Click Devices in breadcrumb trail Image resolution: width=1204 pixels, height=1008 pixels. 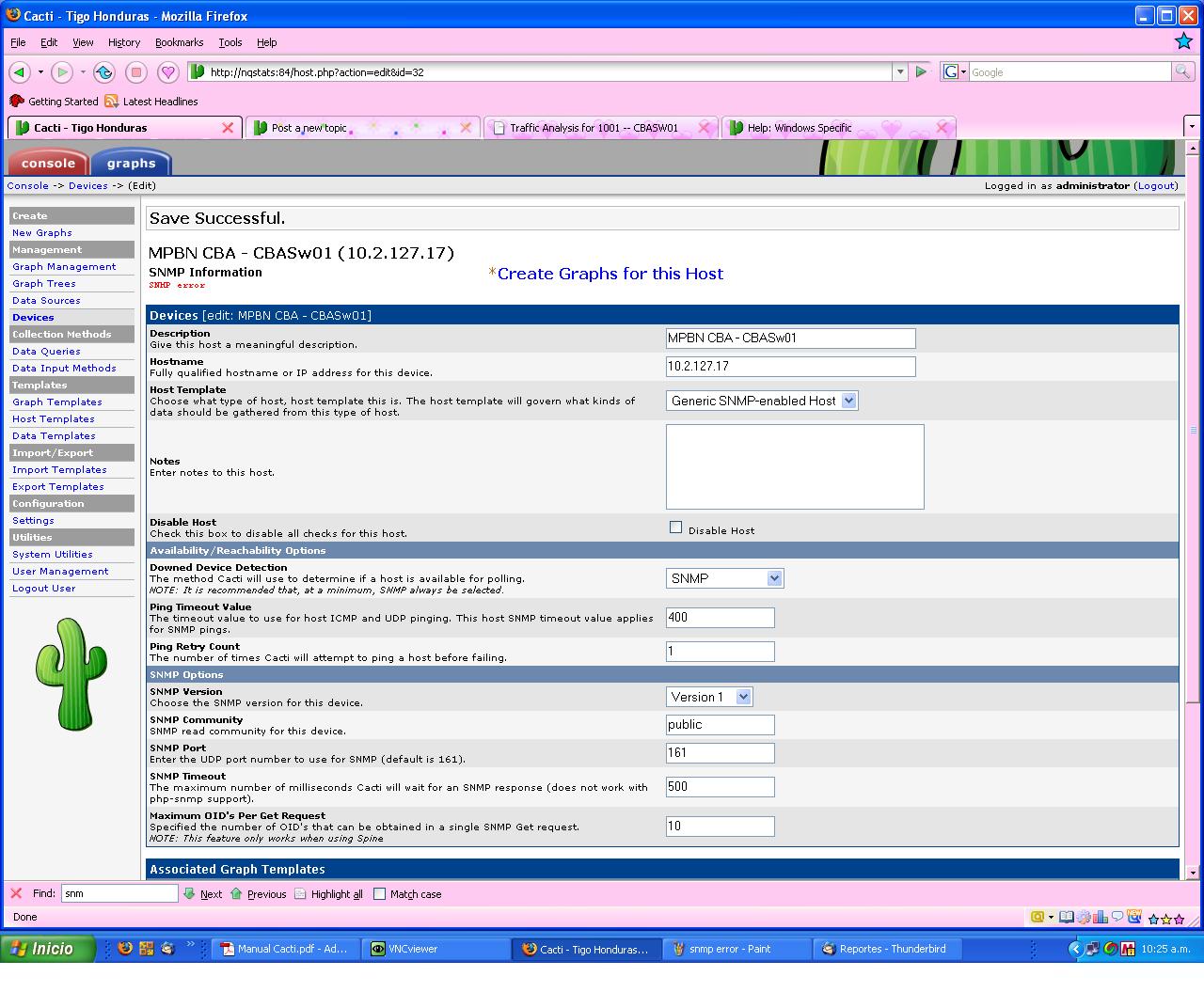(88, 185)
